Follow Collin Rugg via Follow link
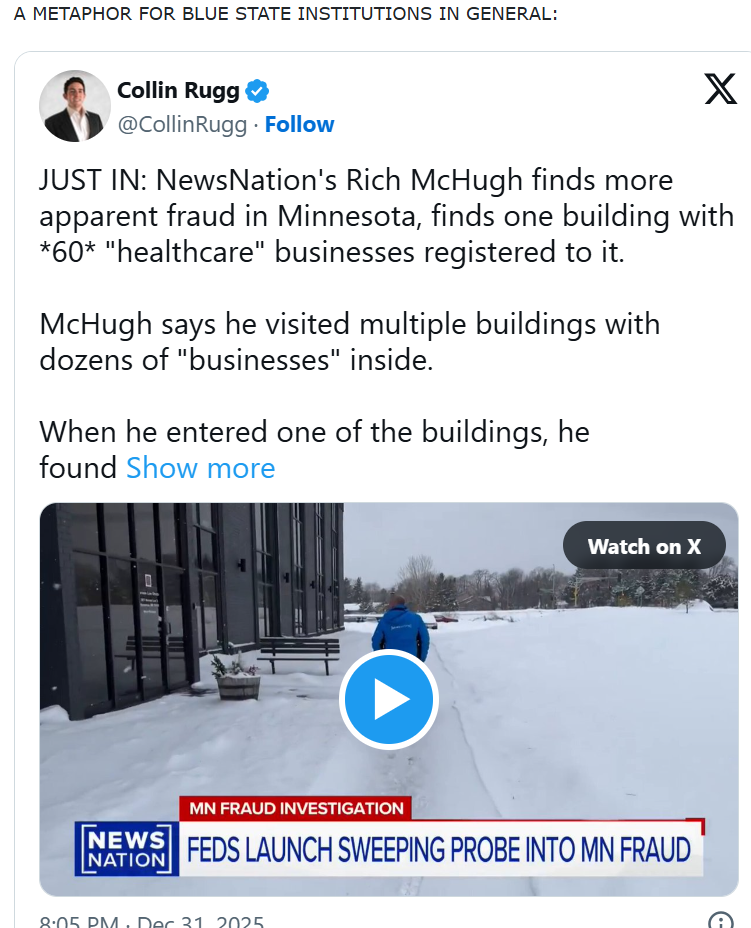Screen dimensions: 751x928 click(x=299, y=124)
